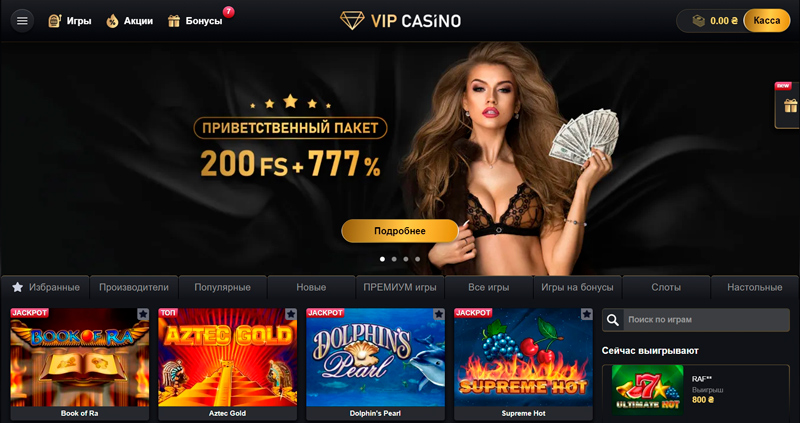Image resolution: width=800 pixels, height=423 pixels.
Task: Select the Производители tab
Action: click(134, 287)
